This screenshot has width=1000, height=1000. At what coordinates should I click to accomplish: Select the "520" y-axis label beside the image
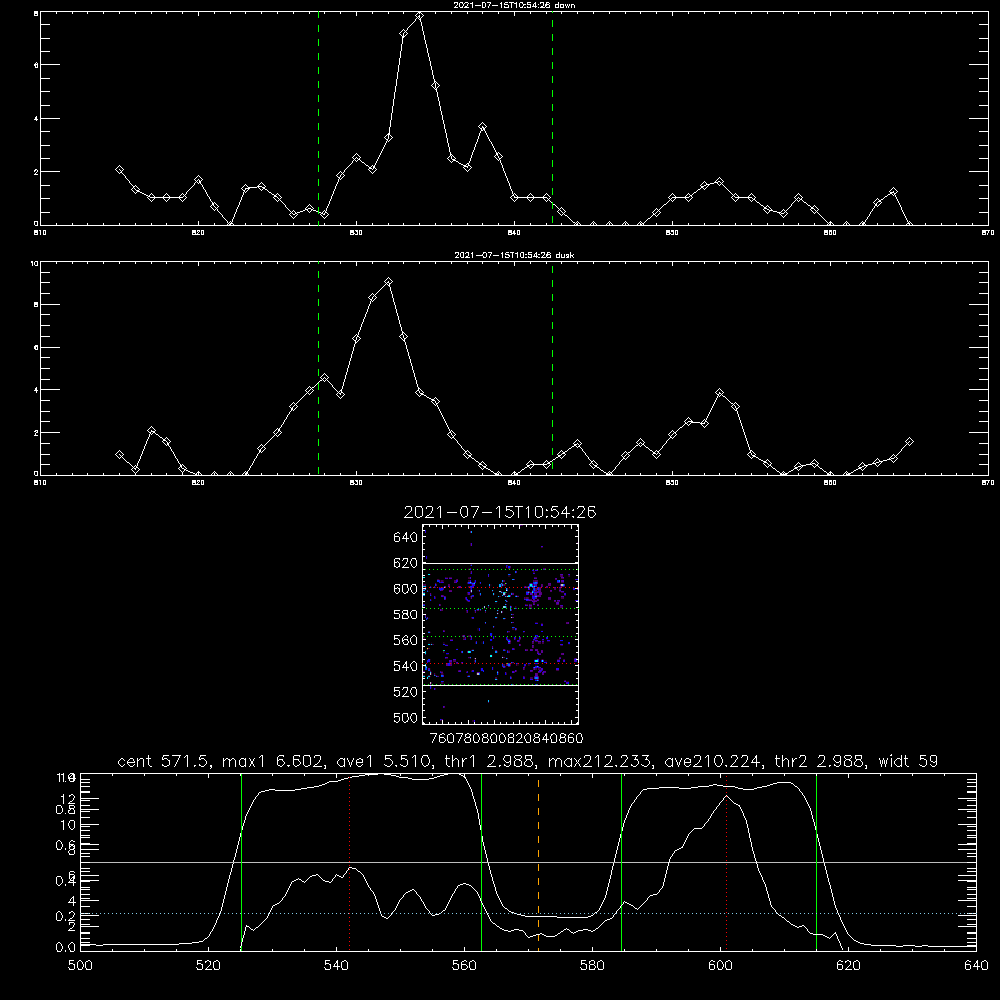[x=406, y=692]
